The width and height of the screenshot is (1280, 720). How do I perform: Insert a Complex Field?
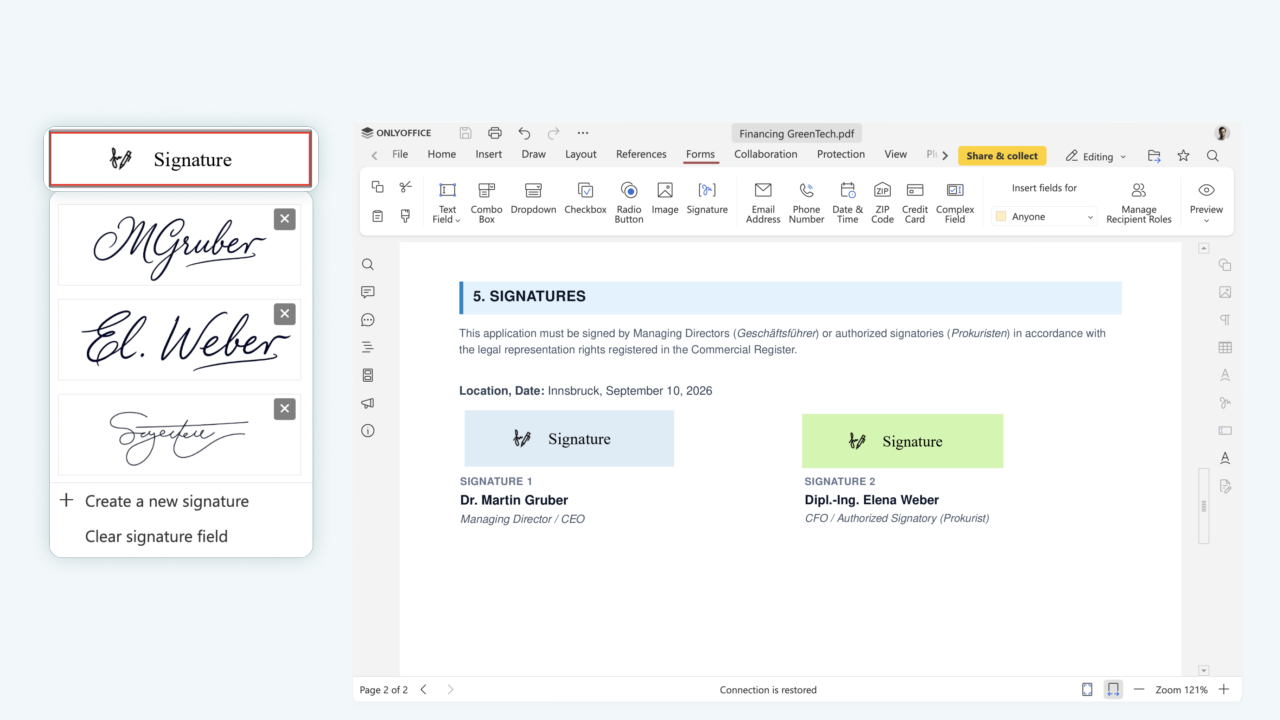pyautogui.click(x=955, y=203)
